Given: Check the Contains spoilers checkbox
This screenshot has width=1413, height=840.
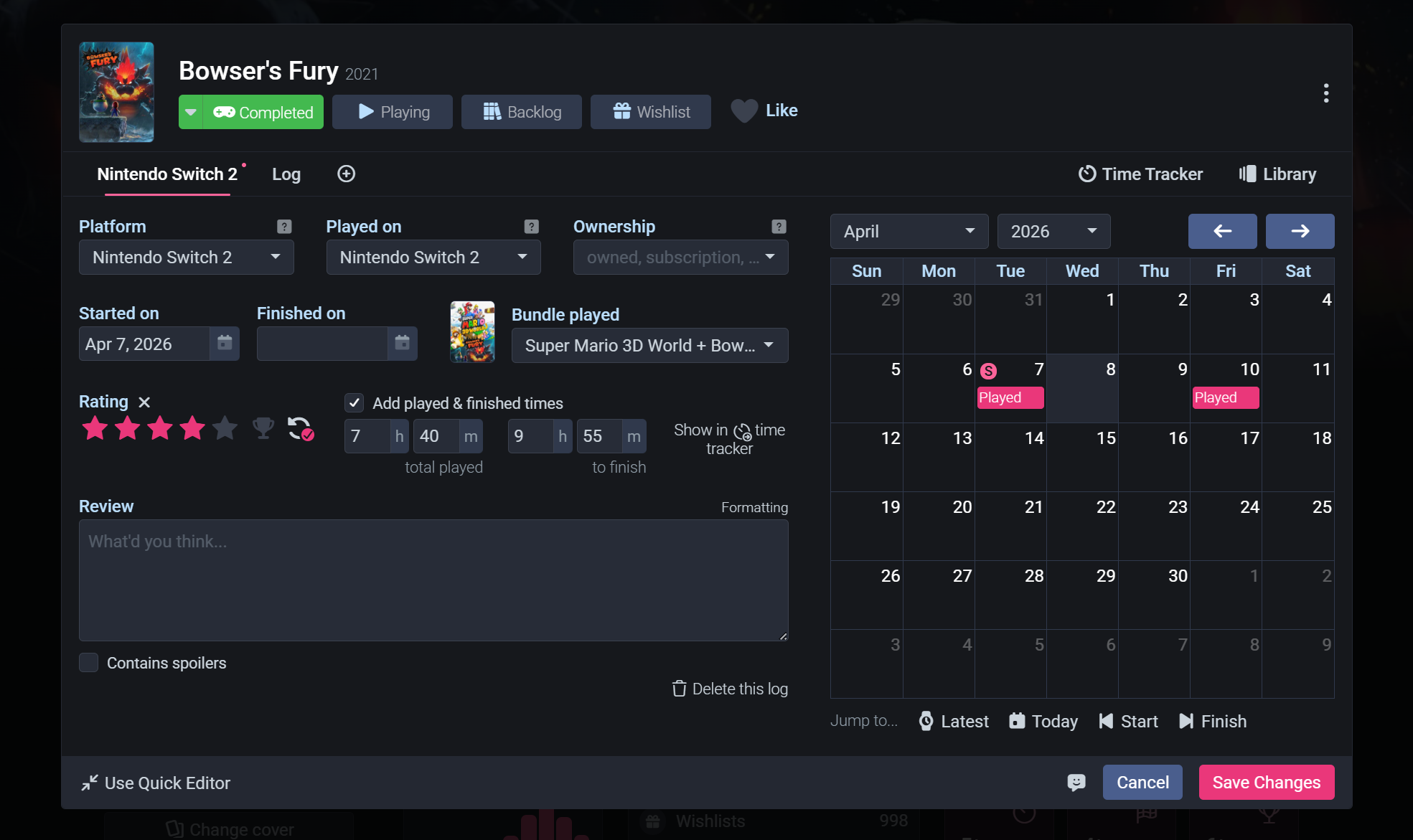Looking at the screenshot, I should click(88, 663).
